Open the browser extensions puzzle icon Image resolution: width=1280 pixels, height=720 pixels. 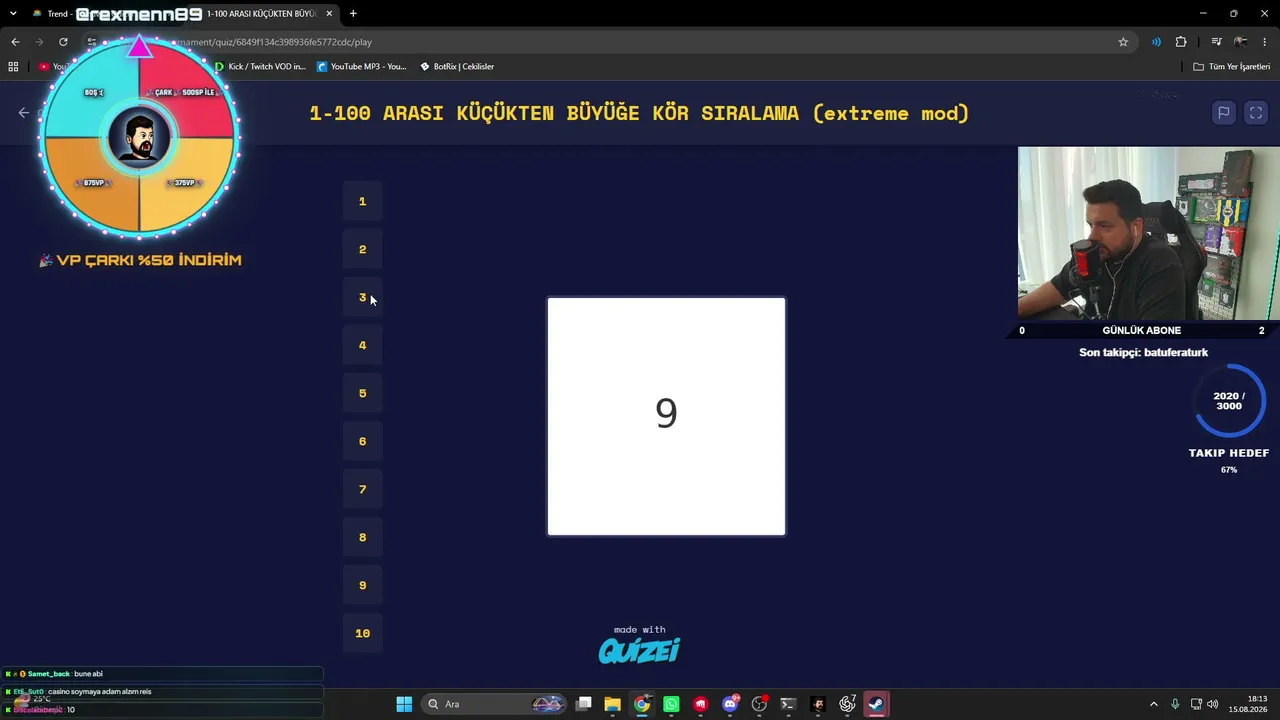tap(1181, 42)
